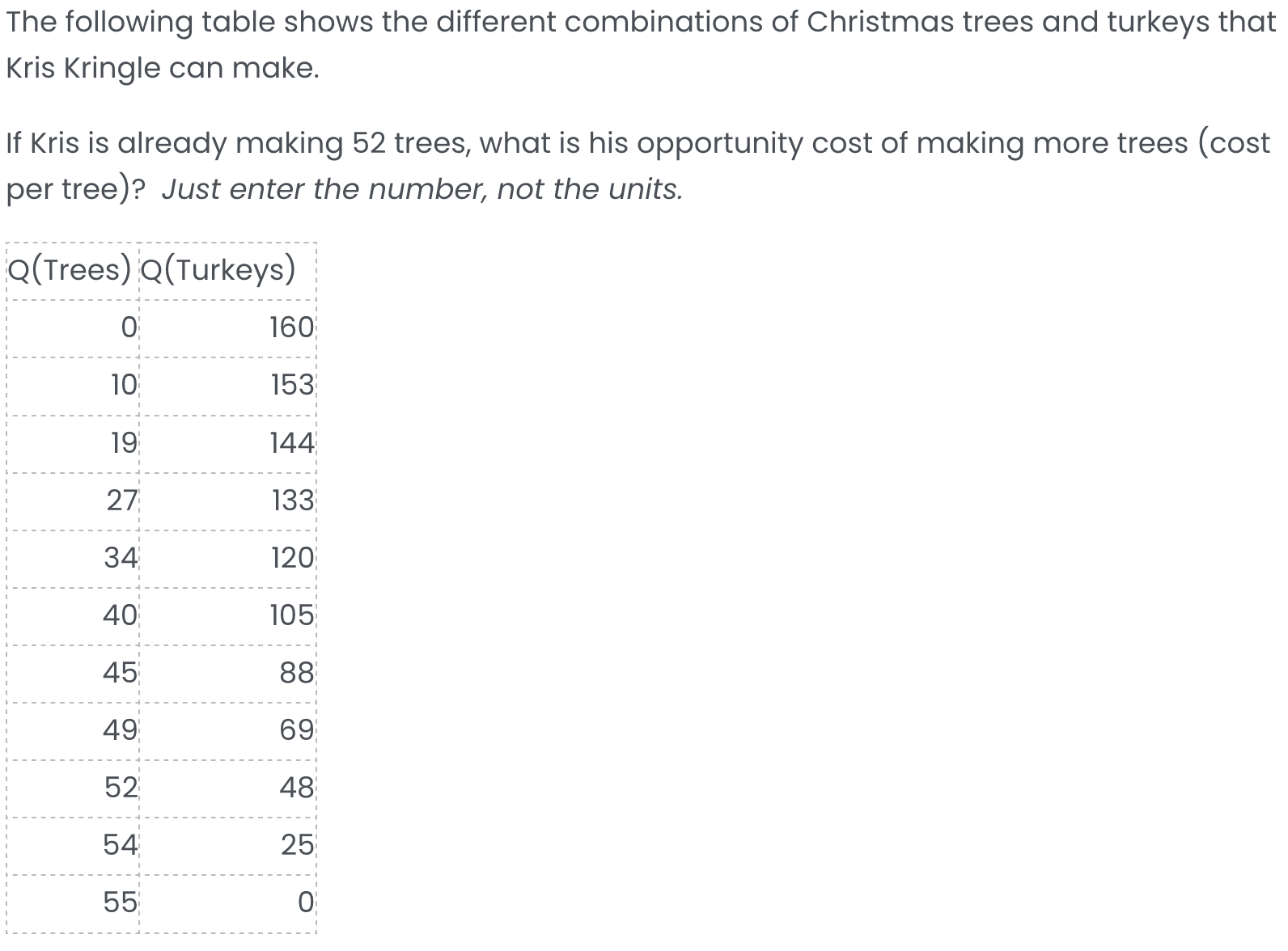Click the trees cell showing 27
The width and height of the screenshot is (1288, 951).
122,501
